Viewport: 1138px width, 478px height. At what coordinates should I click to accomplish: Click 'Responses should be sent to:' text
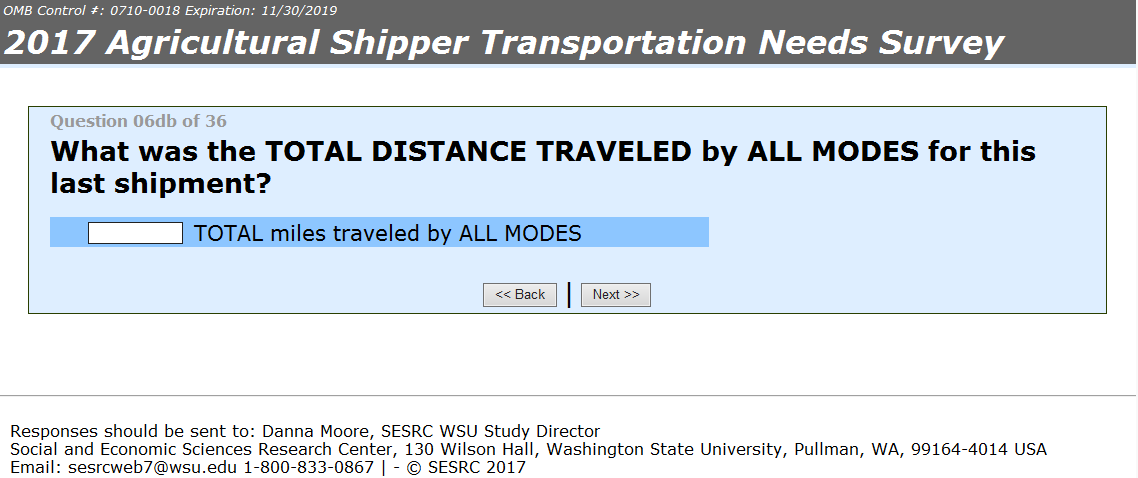(x=132, y=432)
